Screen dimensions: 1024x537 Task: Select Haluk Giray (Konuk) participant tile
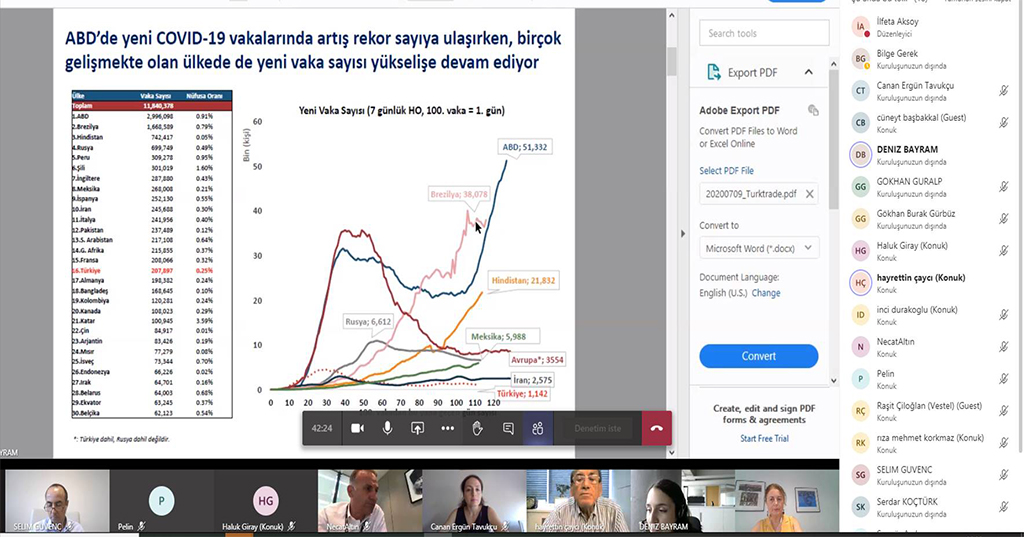266,501
